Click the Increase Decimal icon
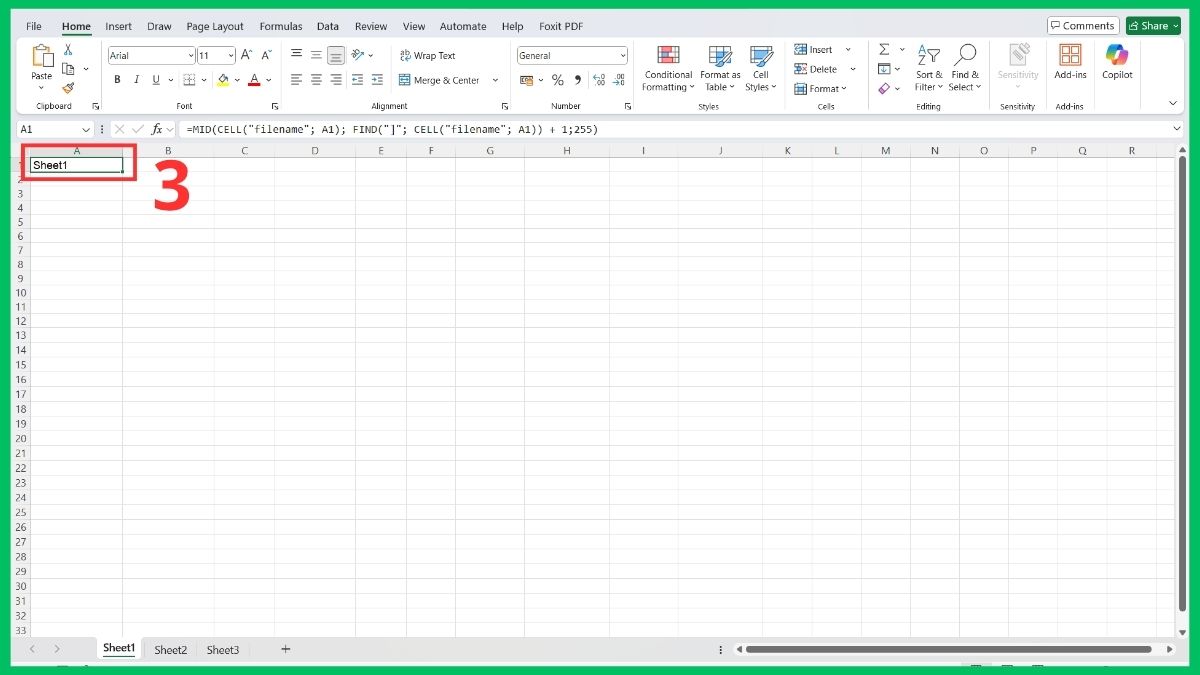This screenshot has height=675, width=1200. (599, 80)
